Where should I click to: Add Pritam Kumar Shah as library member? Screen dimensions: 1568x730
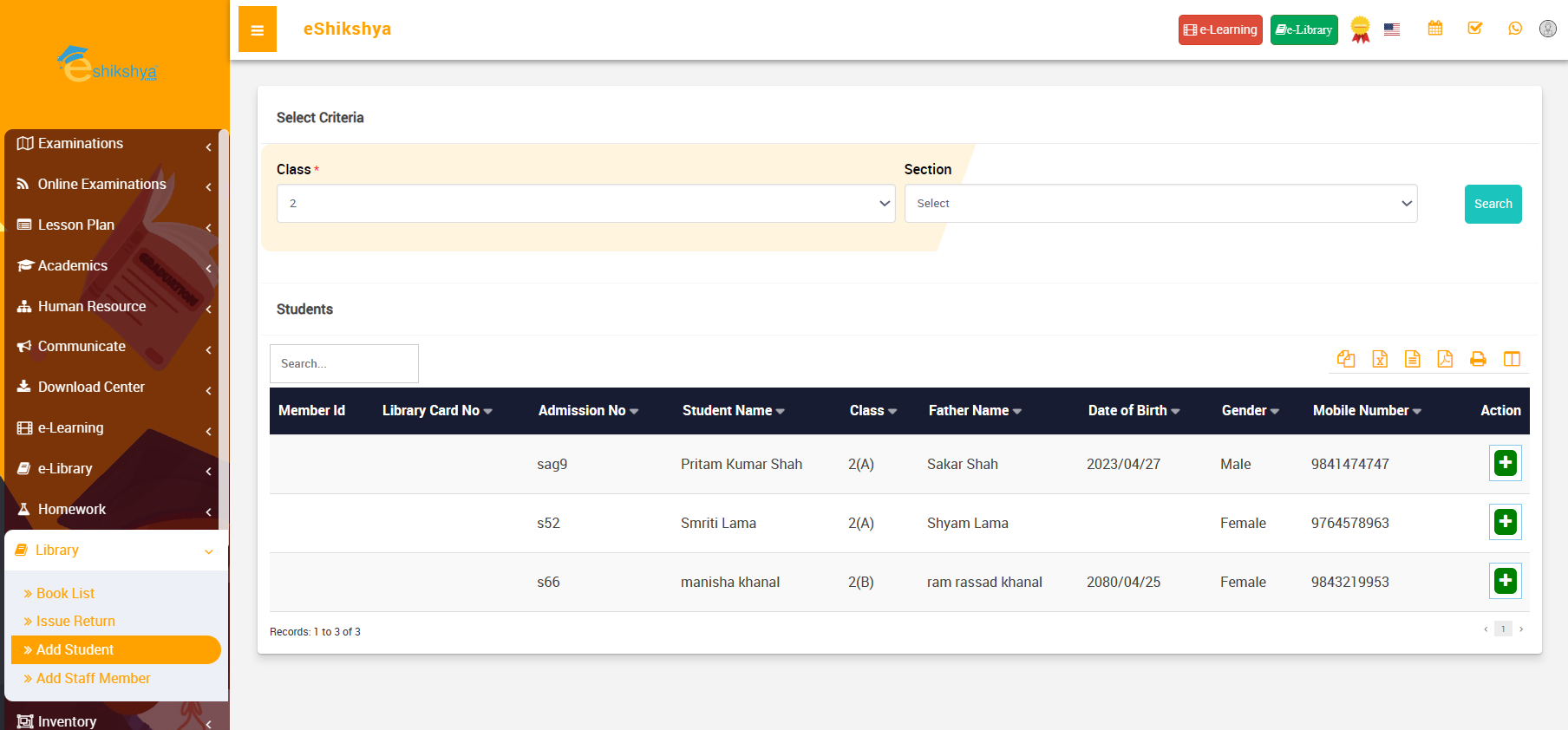click(x=1505, y=463)
